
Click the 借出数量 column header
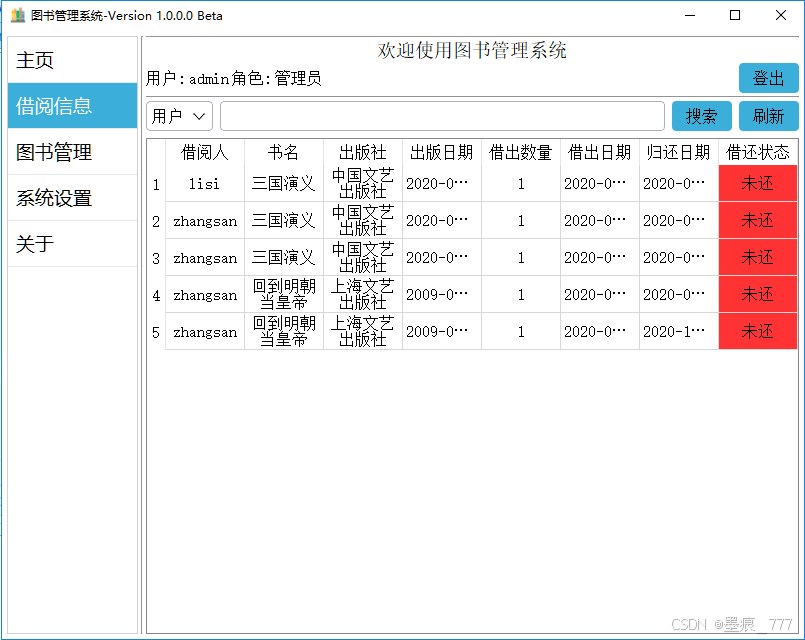pyautogui.click(x=521, y=152)
